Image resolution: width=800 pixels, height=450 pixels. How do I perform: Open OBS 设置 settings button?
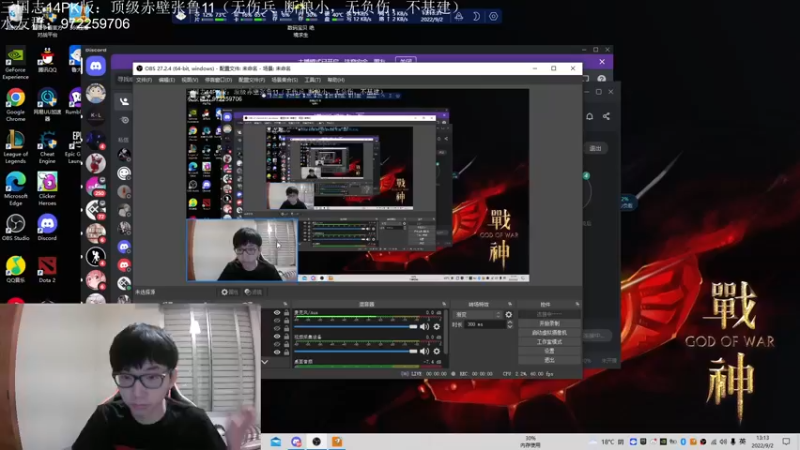549,351
